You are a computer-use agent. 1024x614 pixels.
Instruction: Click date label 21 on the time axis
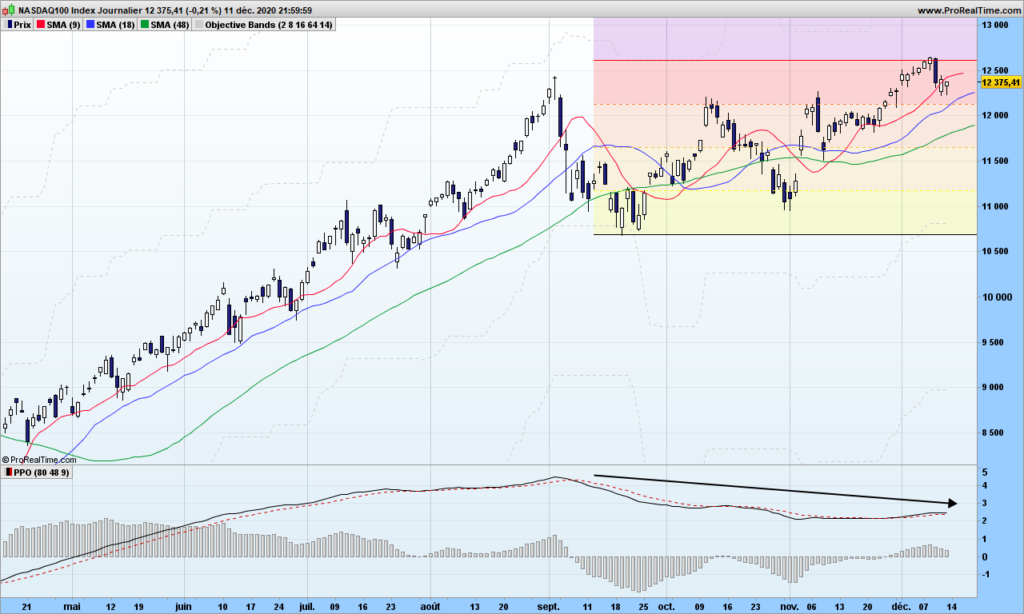point(26,607)
